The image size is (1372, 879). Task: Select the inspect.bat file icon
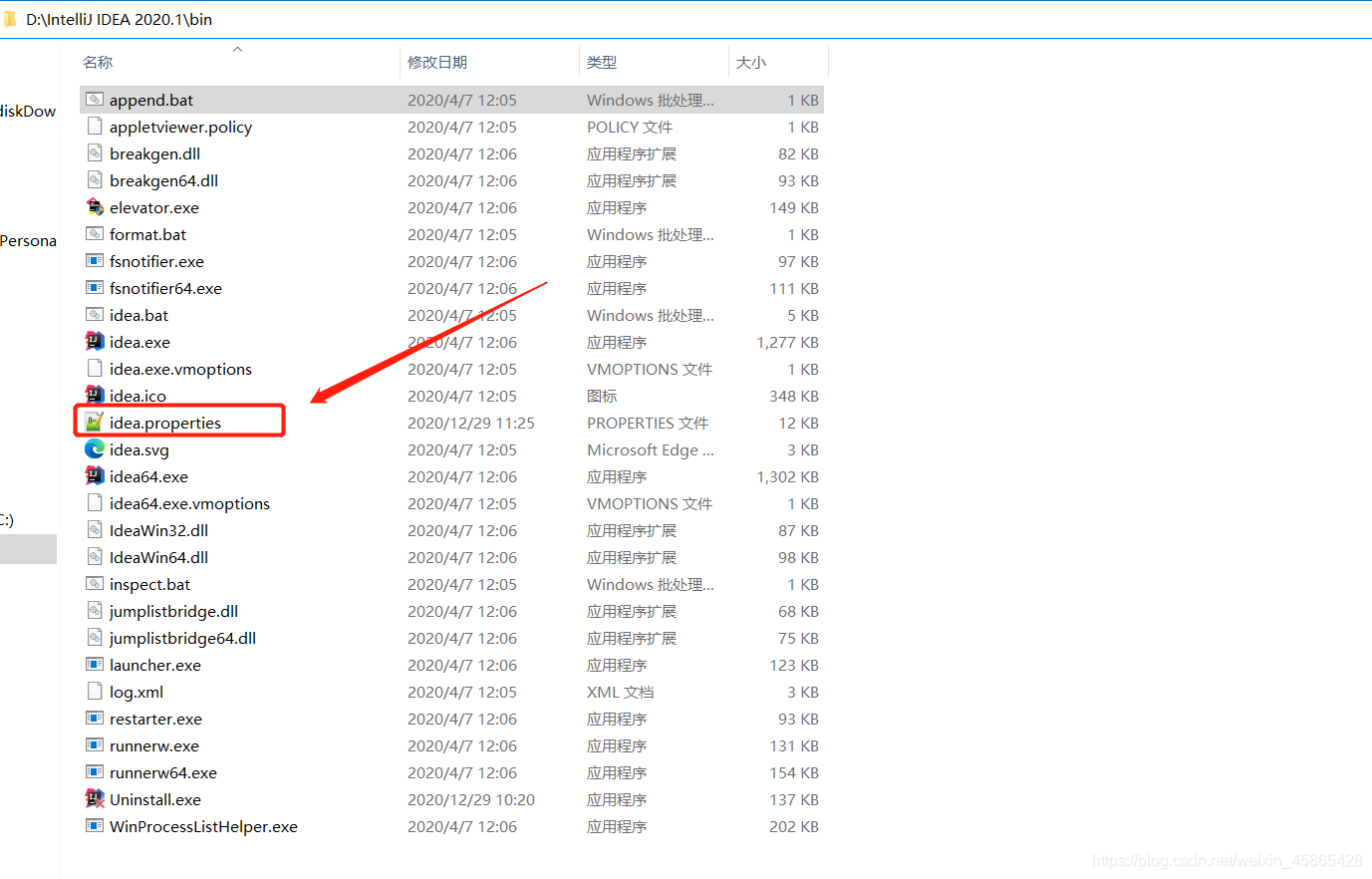pos(95,584)
